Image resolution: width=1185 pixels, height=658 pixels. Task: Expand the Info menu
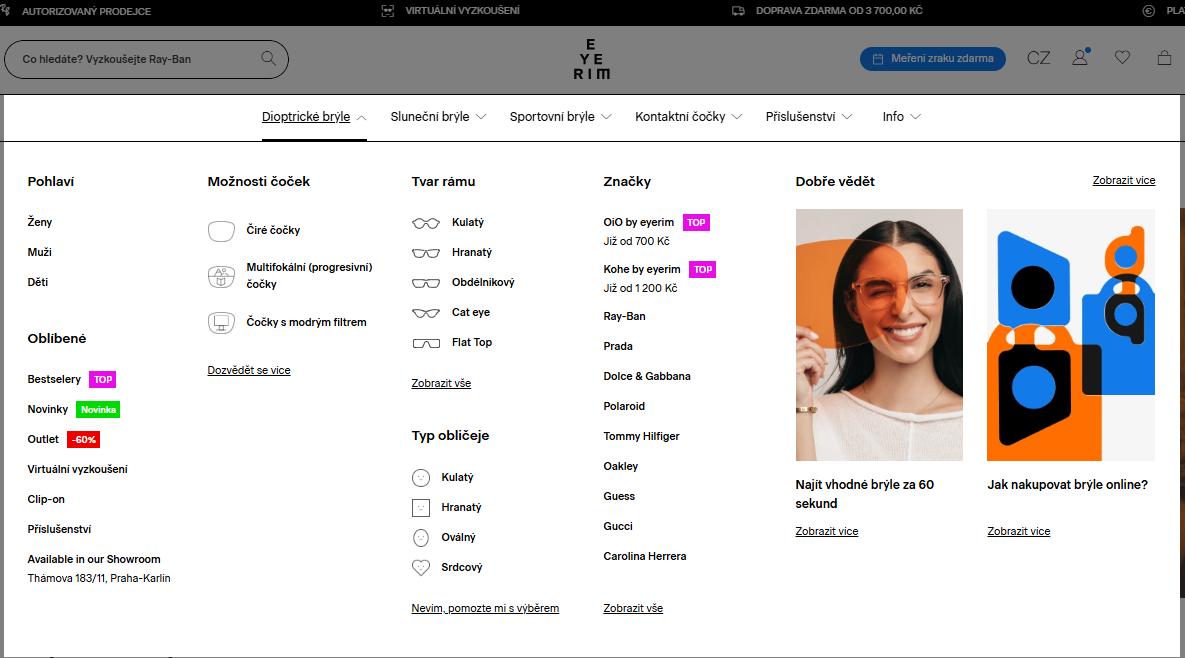coord(902,117)
